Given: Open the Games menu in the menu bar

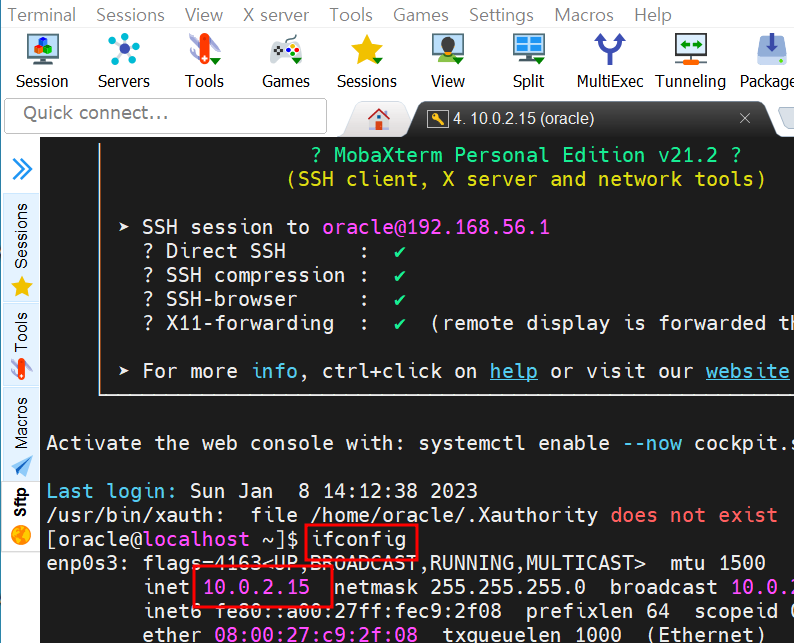Looking at the screenshot, I should point(420,15).
